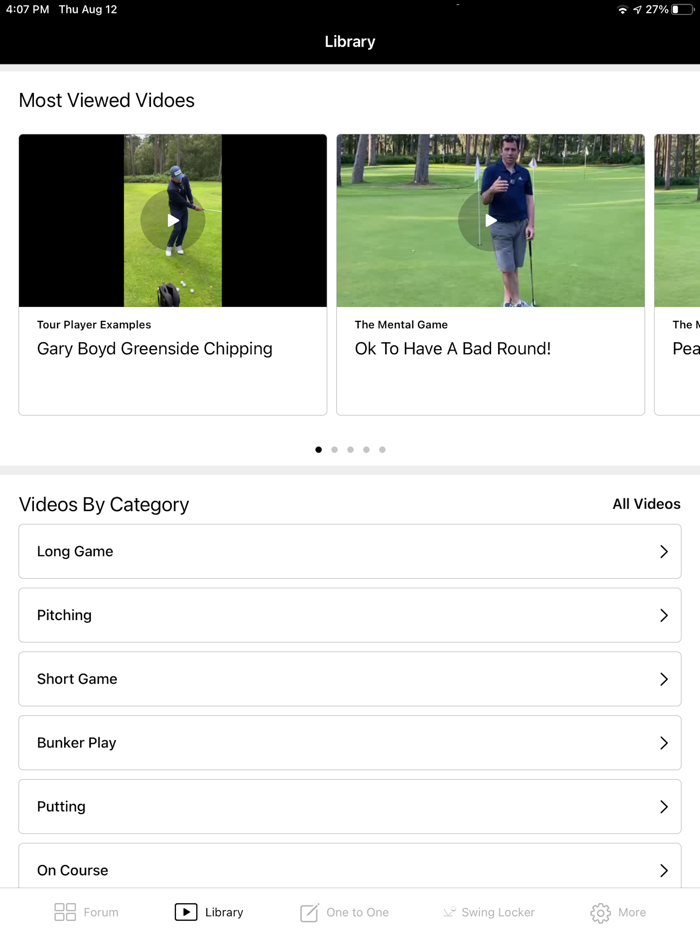The width and height of the screenshot is (700, 934).
Task: Open the On Course category row
Action: pyautogui.click(x=349, y=868)
